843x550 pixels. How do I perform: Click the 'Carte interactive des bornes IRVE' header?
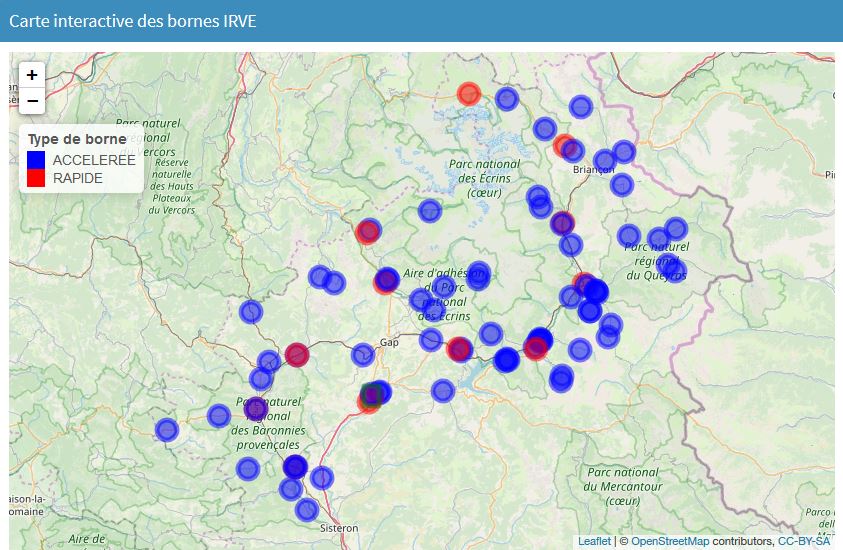(x=132, y=21)
